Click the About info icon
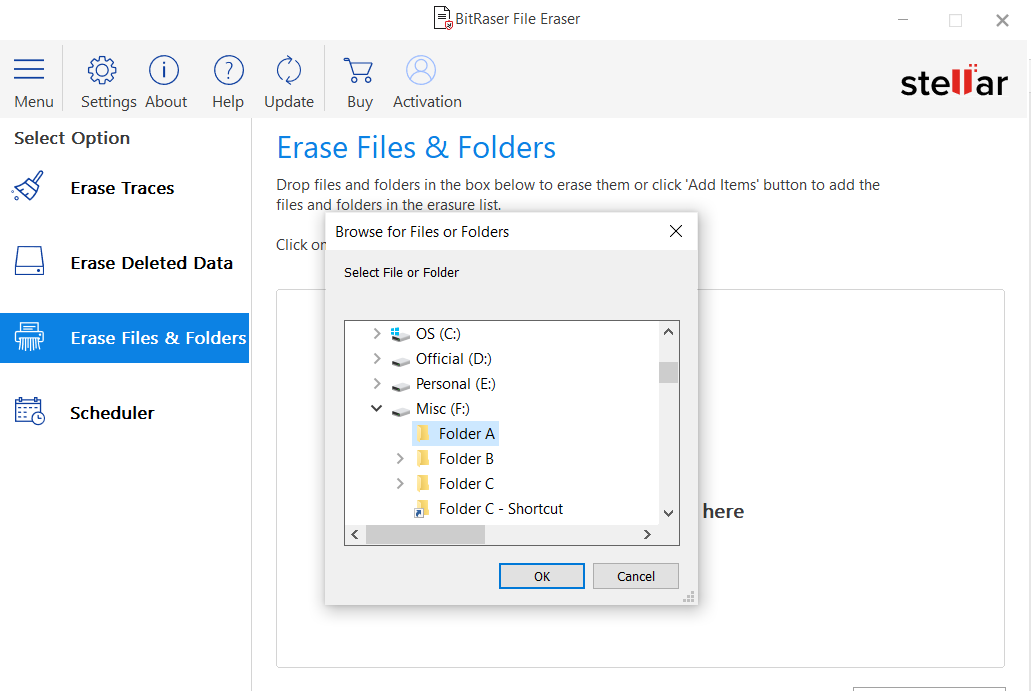The width and height of the screenshot is (1031, 691). [164, 70]
